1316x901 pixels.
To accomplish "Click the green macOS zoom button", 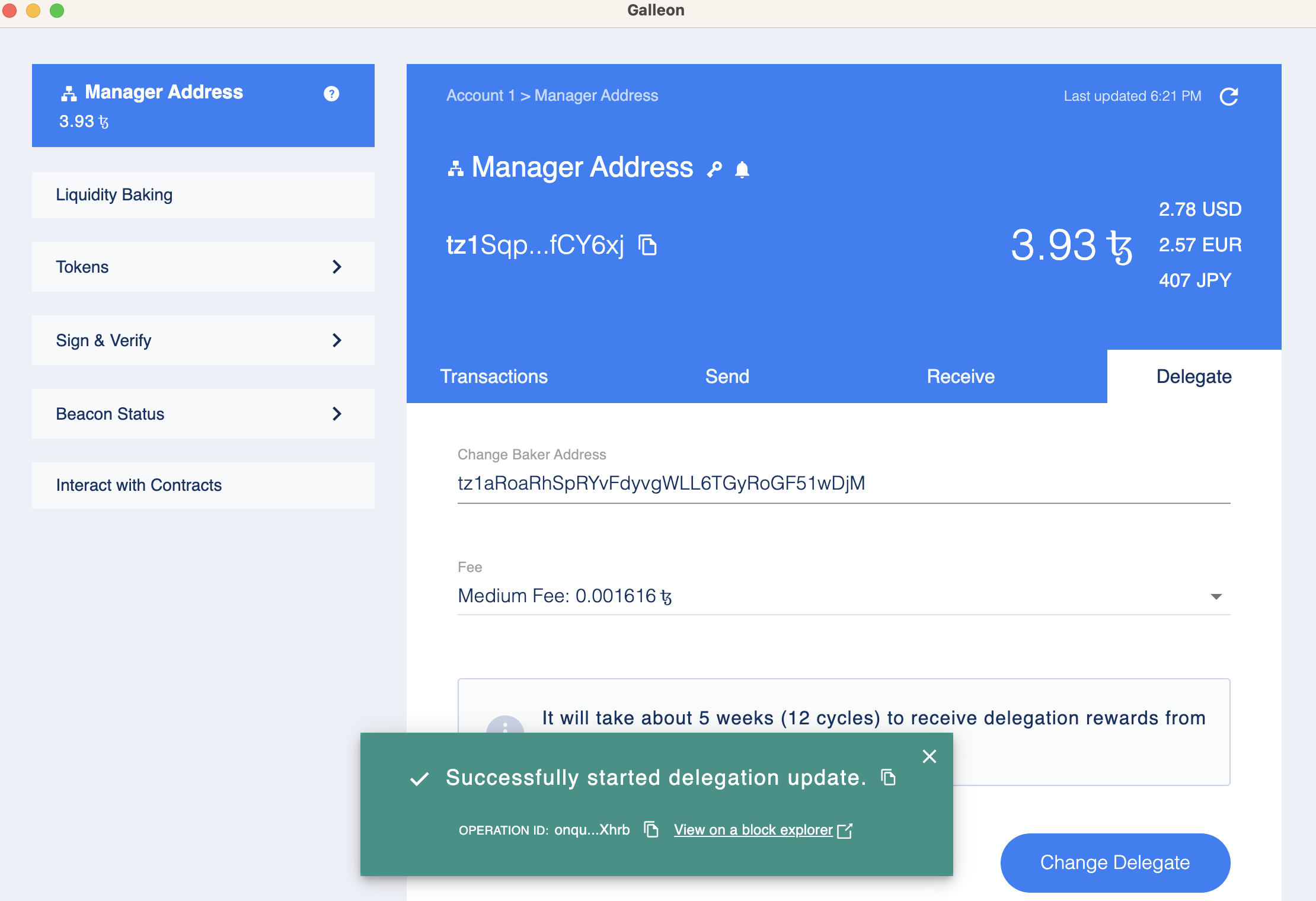I will (57, 11).
